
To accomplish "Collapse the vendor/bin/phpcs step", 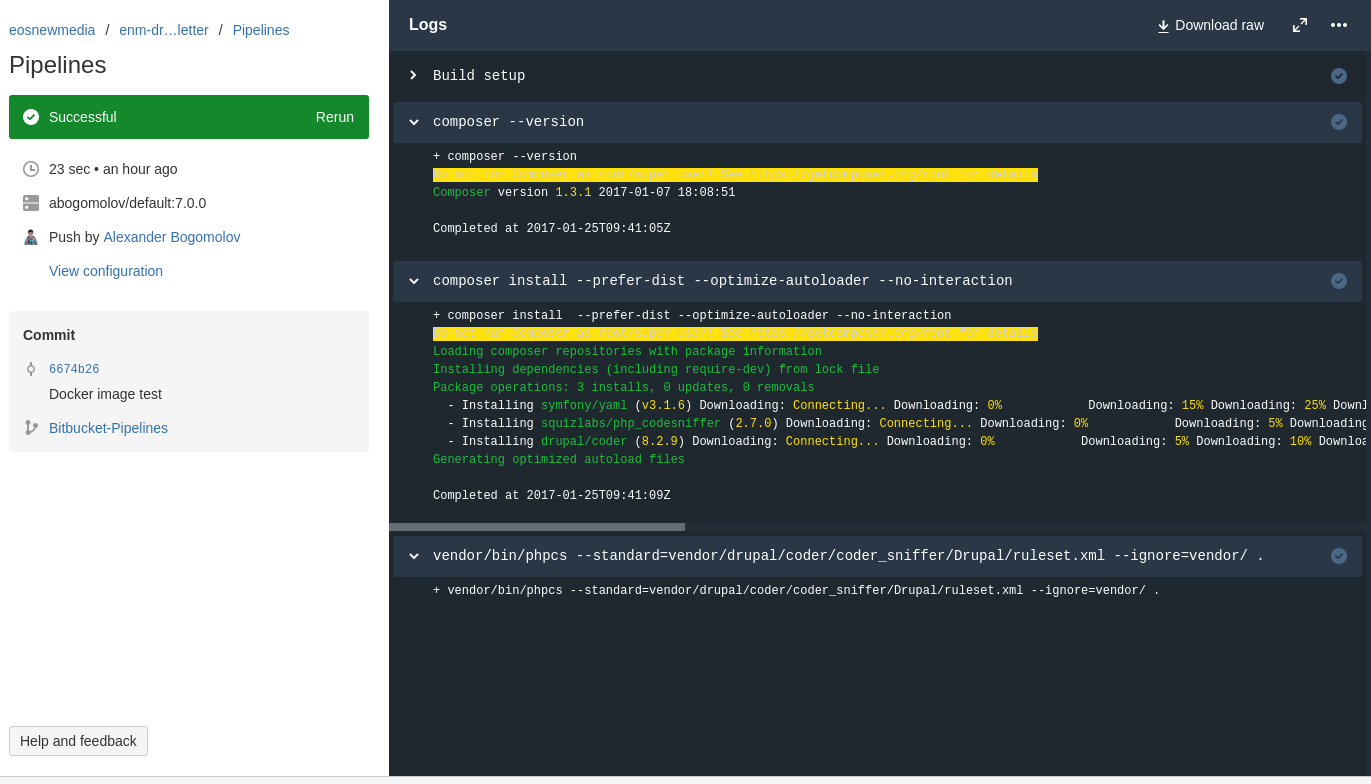I will tap(413, 556).
